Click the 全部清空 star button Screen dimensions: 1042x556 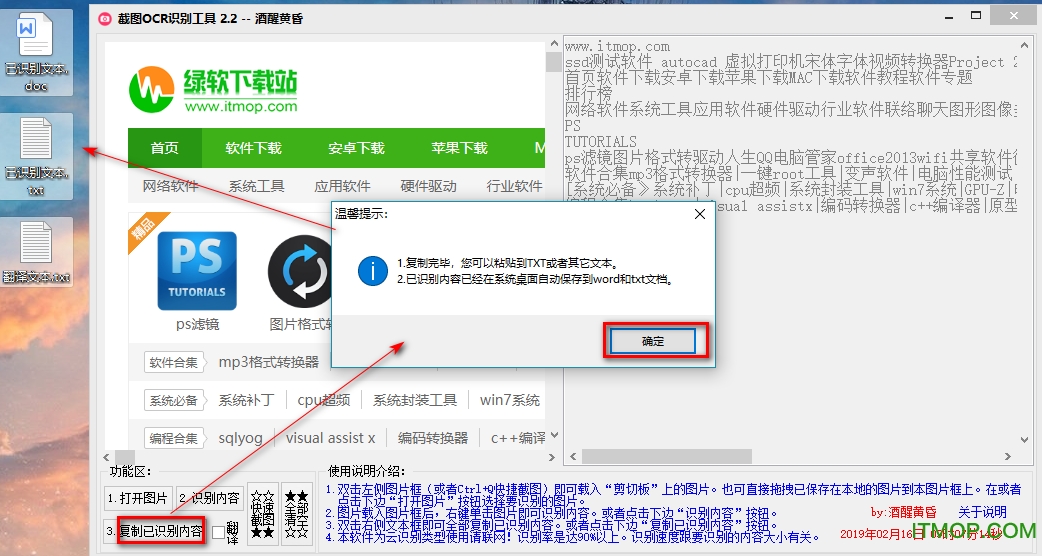point(296,514)
